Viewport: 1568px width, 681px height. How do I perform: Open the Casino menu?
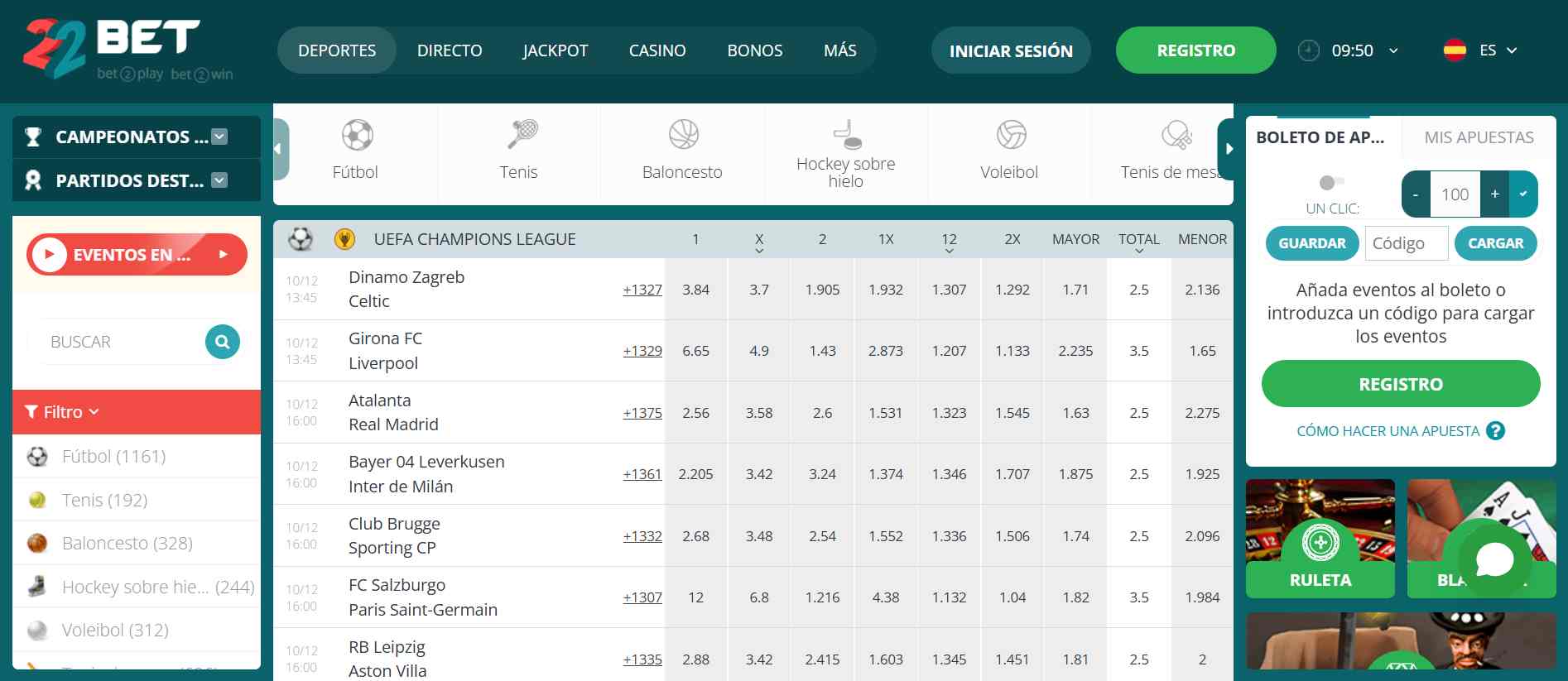pos(657,50)
